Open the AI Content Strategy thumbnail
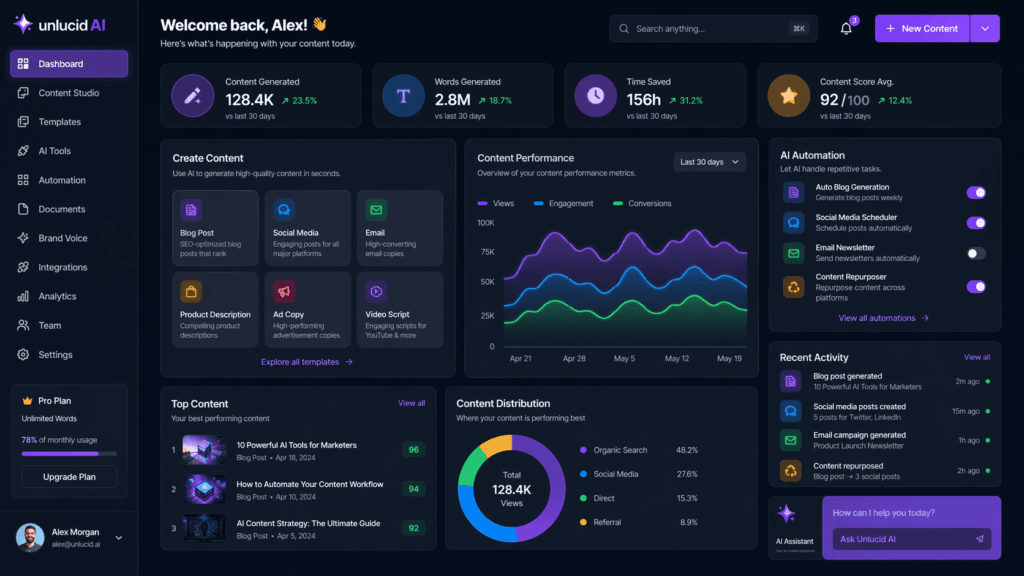Screen dimensions: 1024x576 (204, 528)
